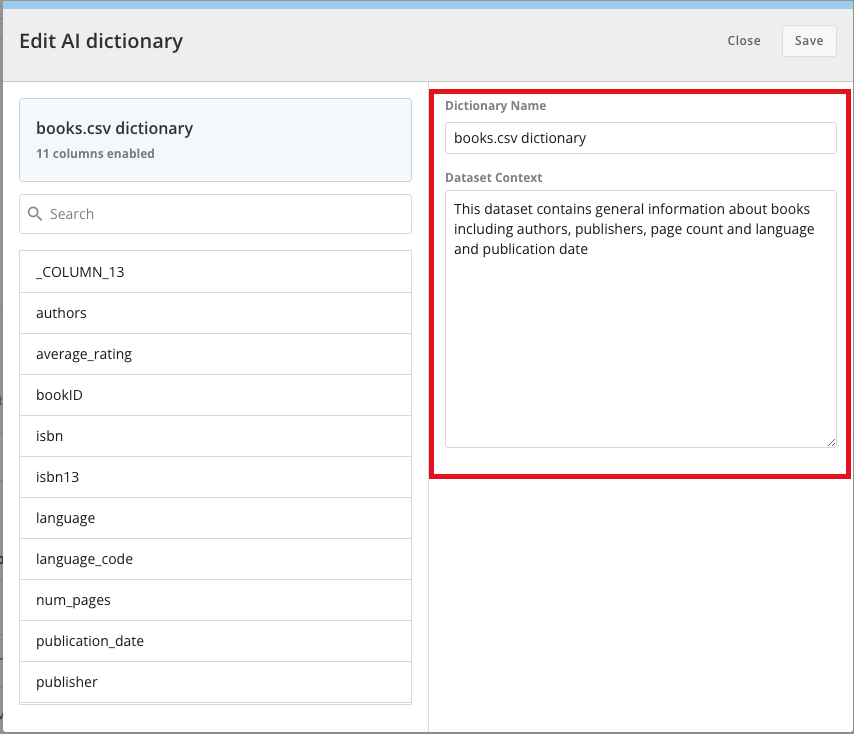Open the language_code column
The width and height of the screenshot is (854, 734).
coord(215,559)
